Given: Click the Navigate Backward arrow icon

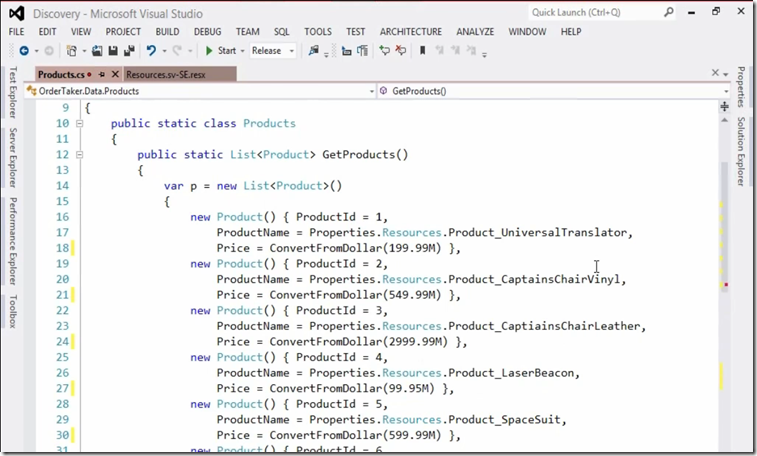Looking at the screenshot, I should pyautogui.click(x=24, y=51).
